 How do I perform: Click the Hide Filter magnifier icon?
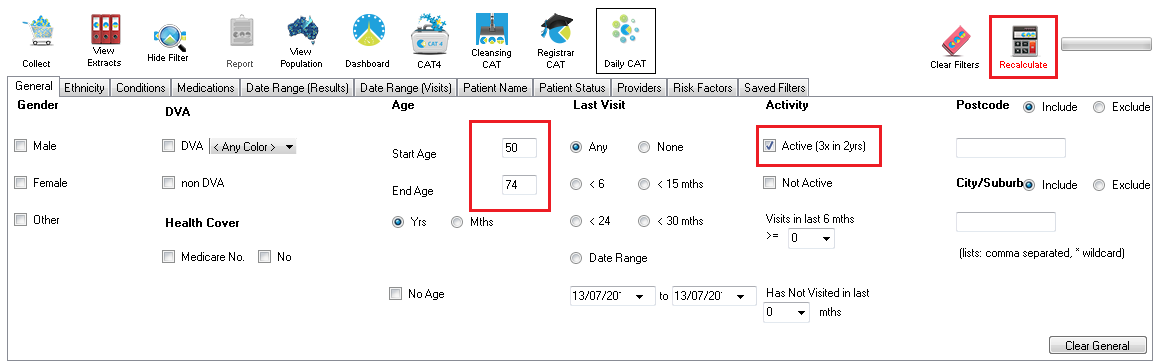[x=168, y=35]
